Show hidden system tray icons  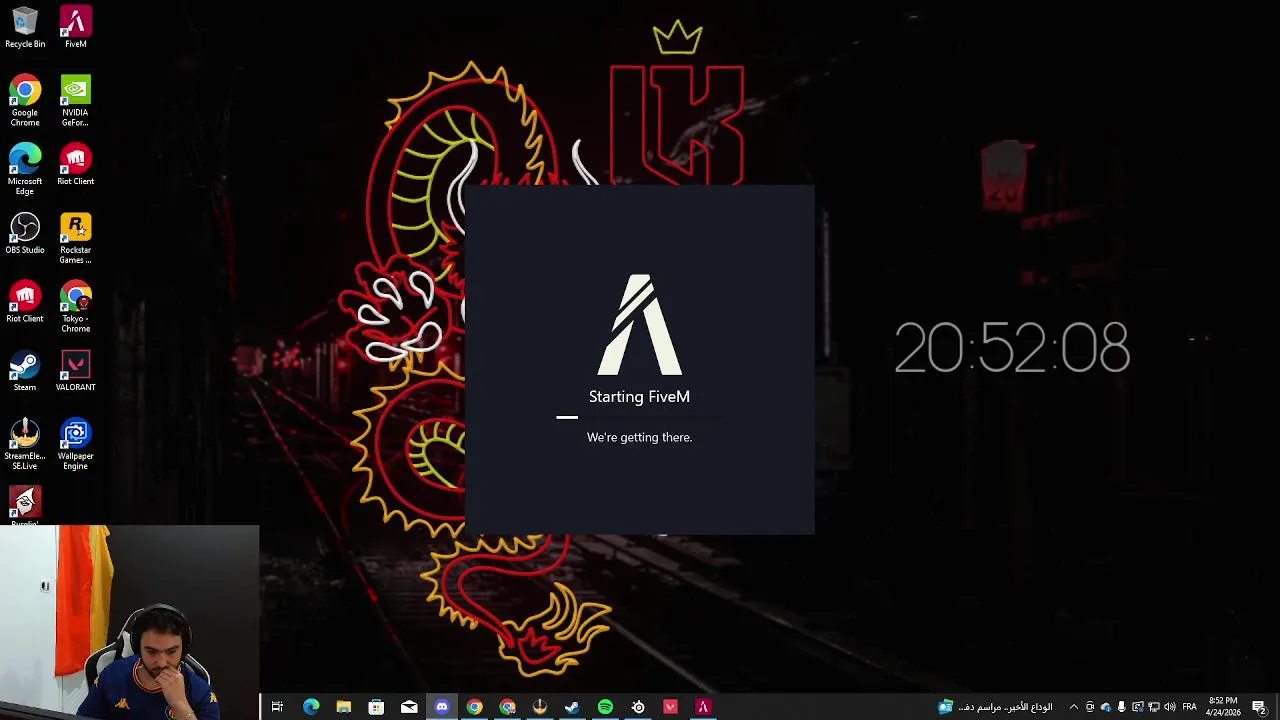click(x=1074, y=707)
